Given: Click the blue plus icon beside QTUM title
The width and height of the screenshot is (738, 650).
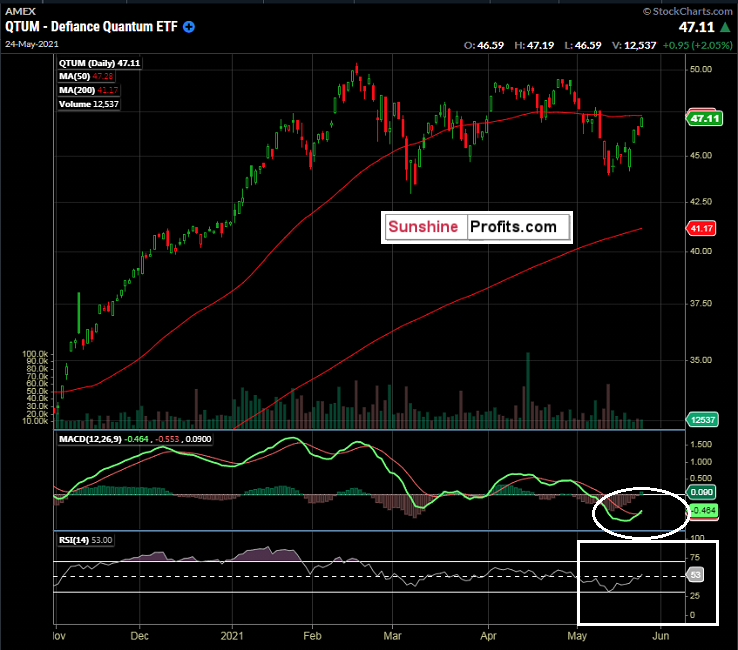Looking at the screenshot, I should coord(189,27).
